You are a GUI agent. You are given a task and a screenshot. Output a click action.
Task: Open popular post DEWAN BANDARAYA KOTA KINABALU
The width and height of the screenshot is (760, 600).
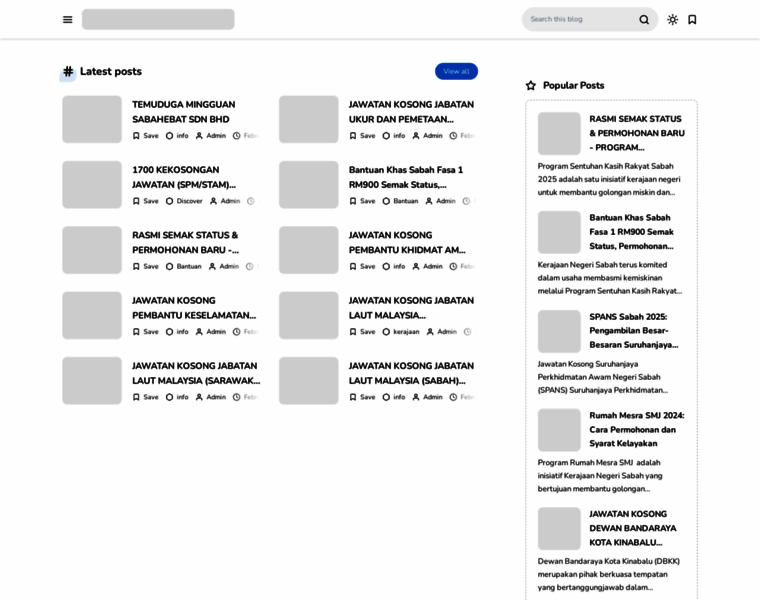click(633, 528)
